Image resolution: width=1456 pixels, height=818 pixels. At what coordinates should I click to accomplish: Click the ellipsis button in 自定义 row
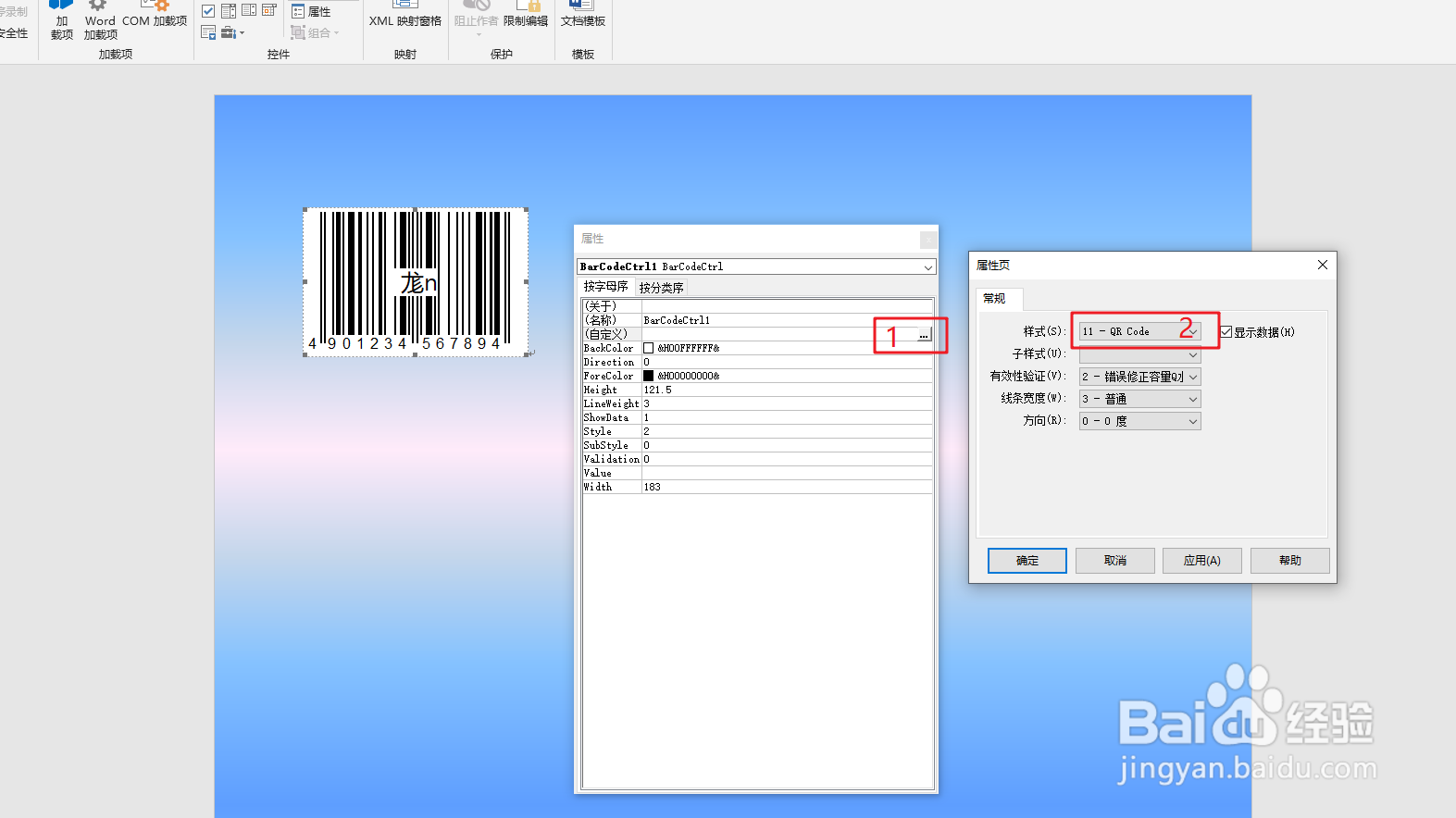(x=924, y=335)
